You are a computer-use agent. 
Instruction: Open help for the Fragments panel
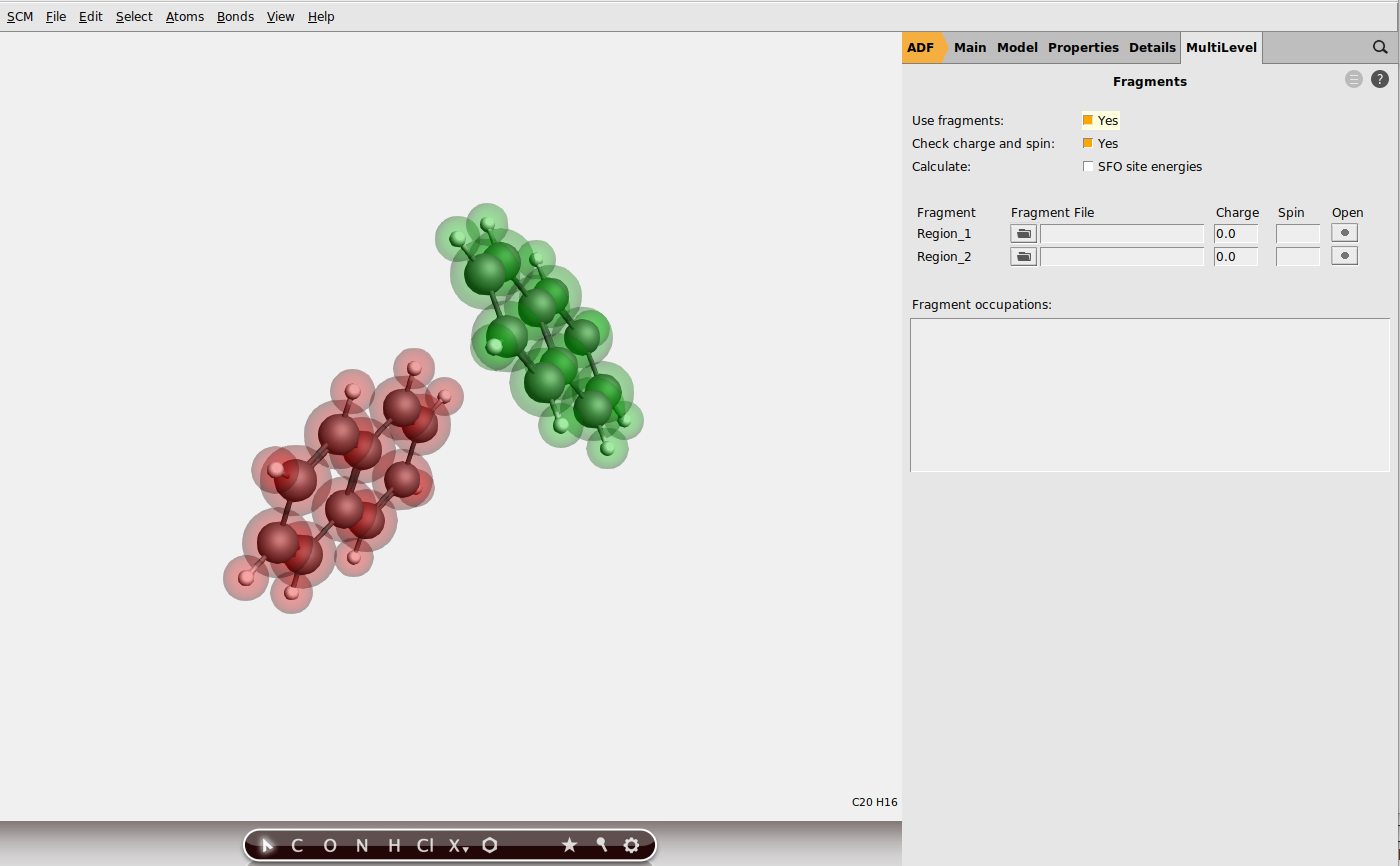1380,78
